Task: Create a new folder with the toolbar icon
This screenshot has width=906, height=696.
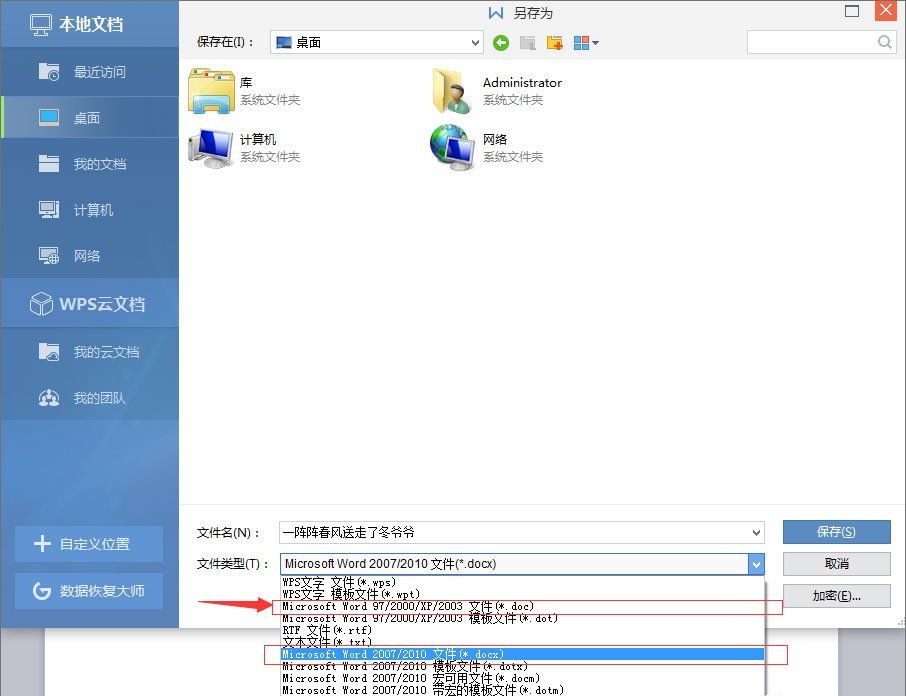Action: 555,42
